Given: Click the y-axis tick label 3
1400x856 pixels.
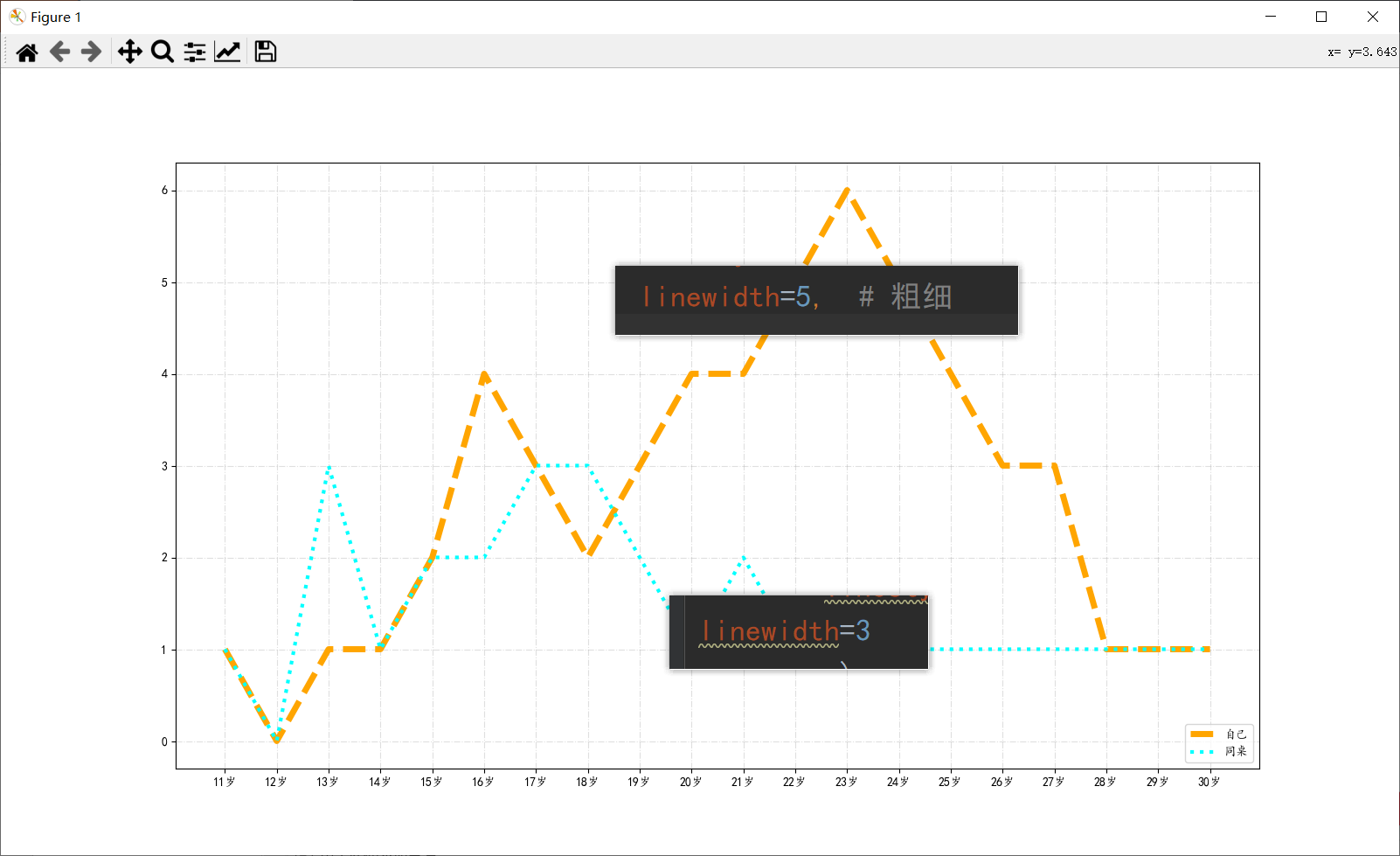Looking at the screenshot, I should click(164, 466).
